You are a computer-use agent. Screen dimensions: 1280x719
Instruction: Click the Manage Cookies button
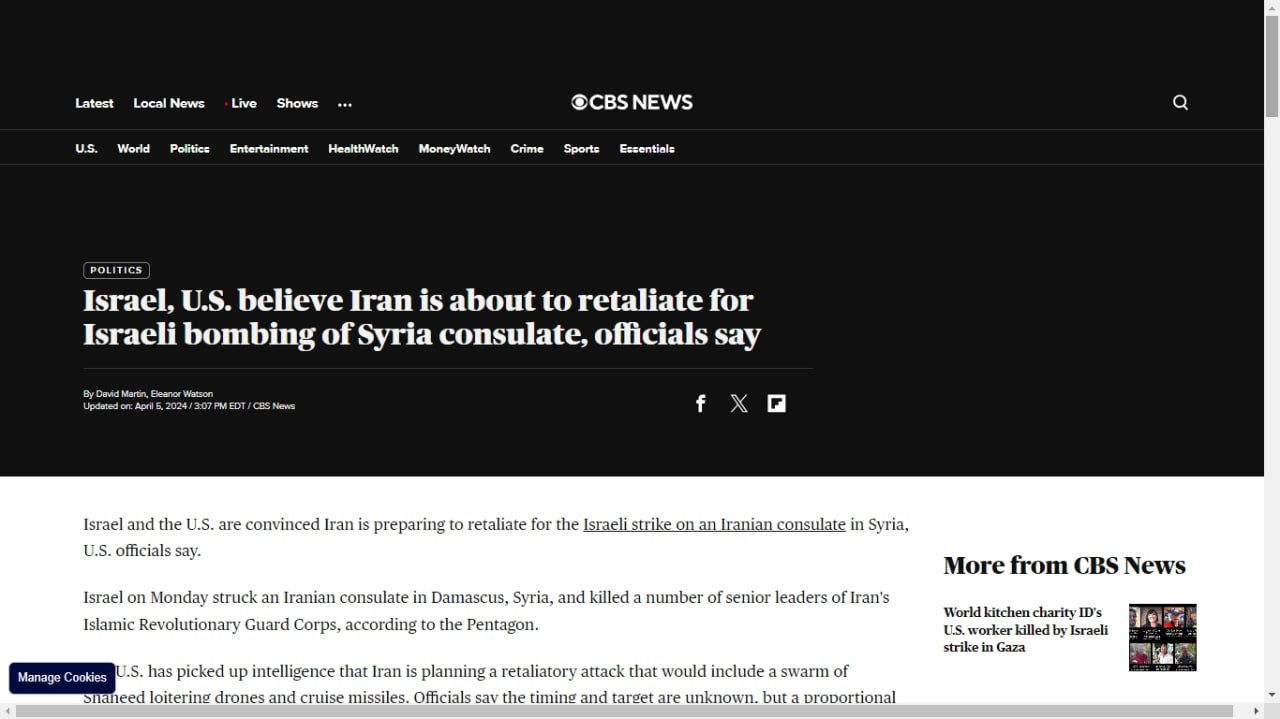click(62, 677)
